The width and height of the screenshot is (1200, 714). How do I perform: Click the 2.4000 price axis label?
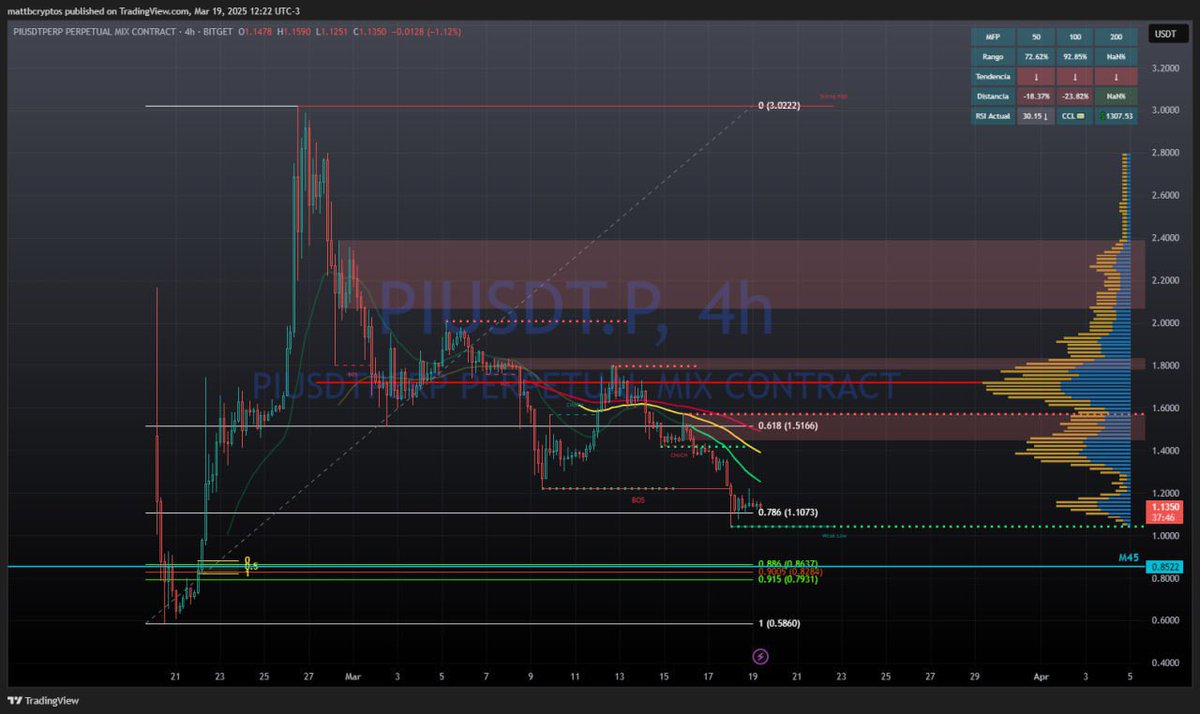coord(1167,238)
